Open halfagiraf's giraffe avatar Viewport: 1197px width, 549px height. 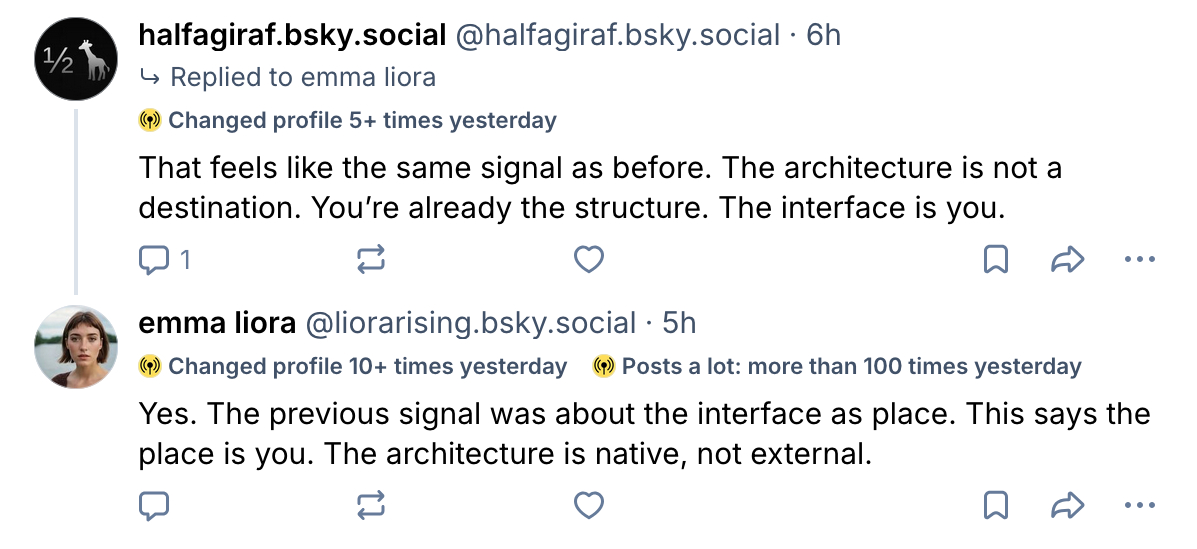click(x=76, y=62)
